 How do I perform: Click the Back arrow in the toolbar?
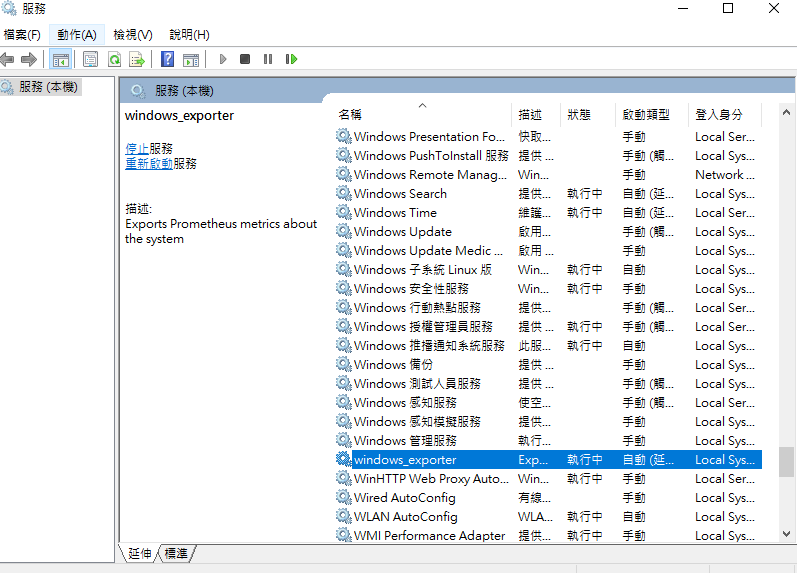point(8,60)
